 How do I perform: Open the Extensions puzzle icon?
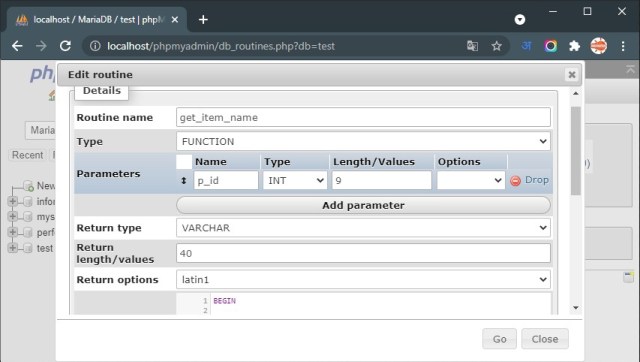coord(574,46)
